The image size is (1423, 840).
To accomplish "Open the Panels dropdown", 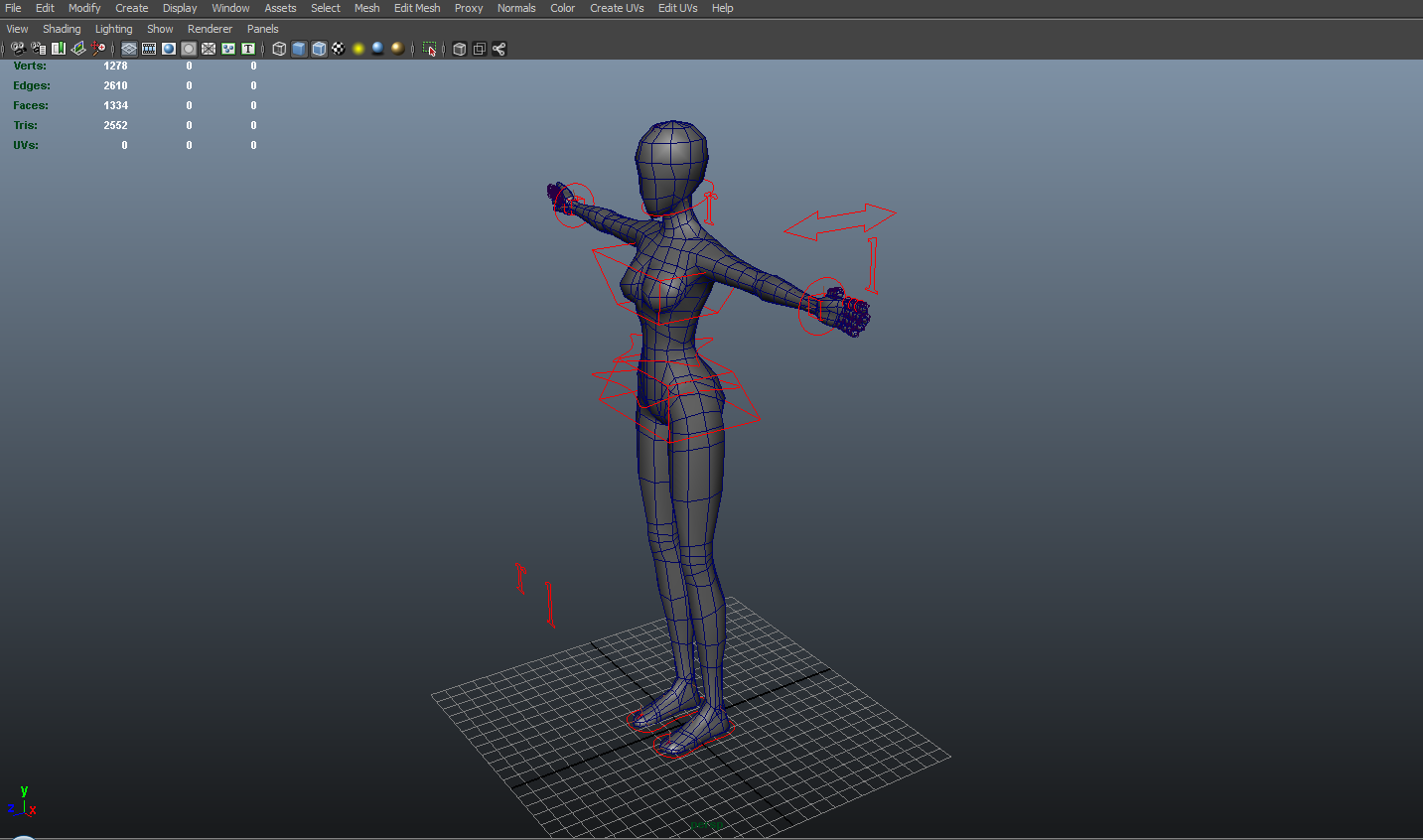I will click(x=262, y=28).
